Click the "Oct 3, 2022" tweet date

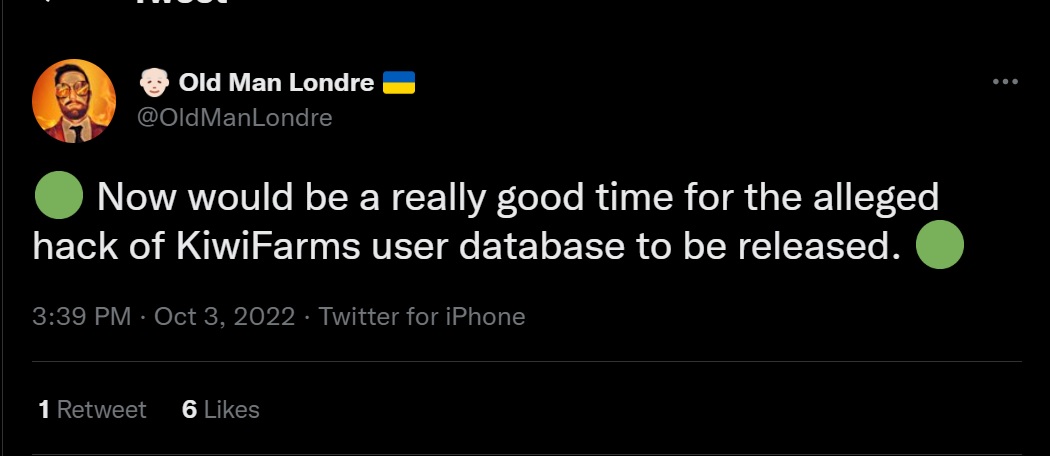(x=224, y=317)
